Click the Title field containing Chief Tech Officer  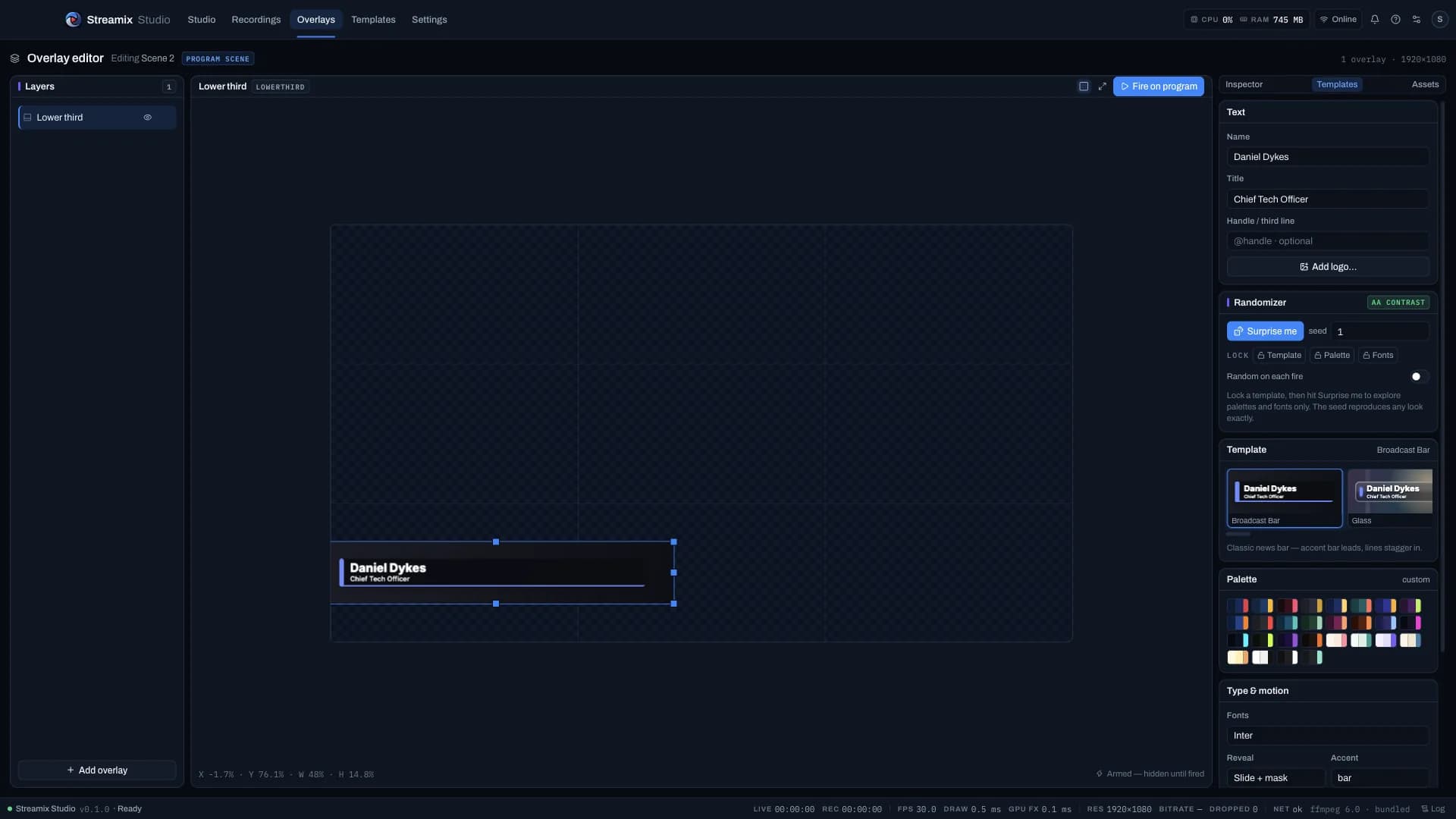coord(1328,199)
